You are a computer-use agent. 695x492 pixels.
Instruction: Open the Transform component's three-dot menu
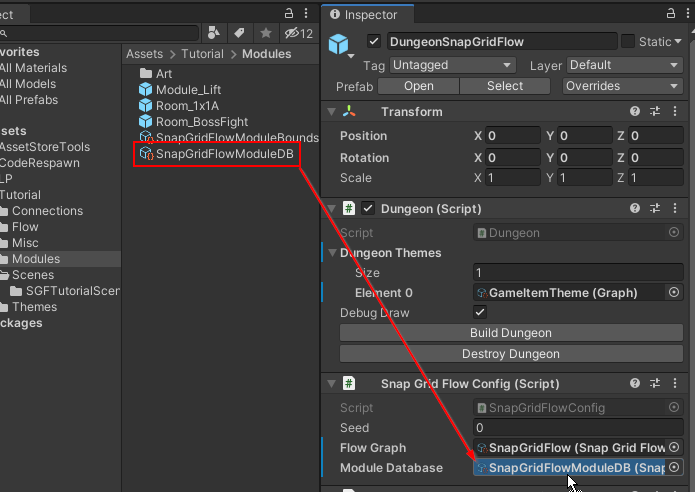pos(675,112)
